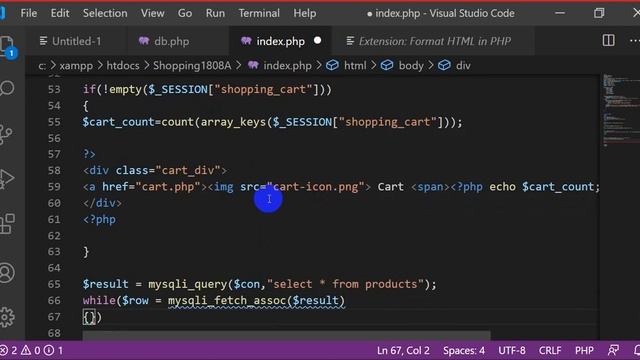Click the Shopping1808A folder breadcrumb
This screenshot has width=640, height=360.
point(192,65)
